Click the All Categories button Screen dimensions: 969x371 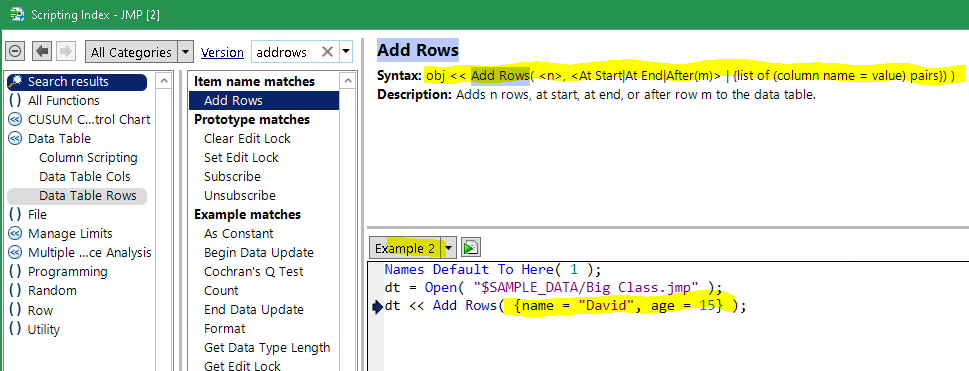[131, 52]
